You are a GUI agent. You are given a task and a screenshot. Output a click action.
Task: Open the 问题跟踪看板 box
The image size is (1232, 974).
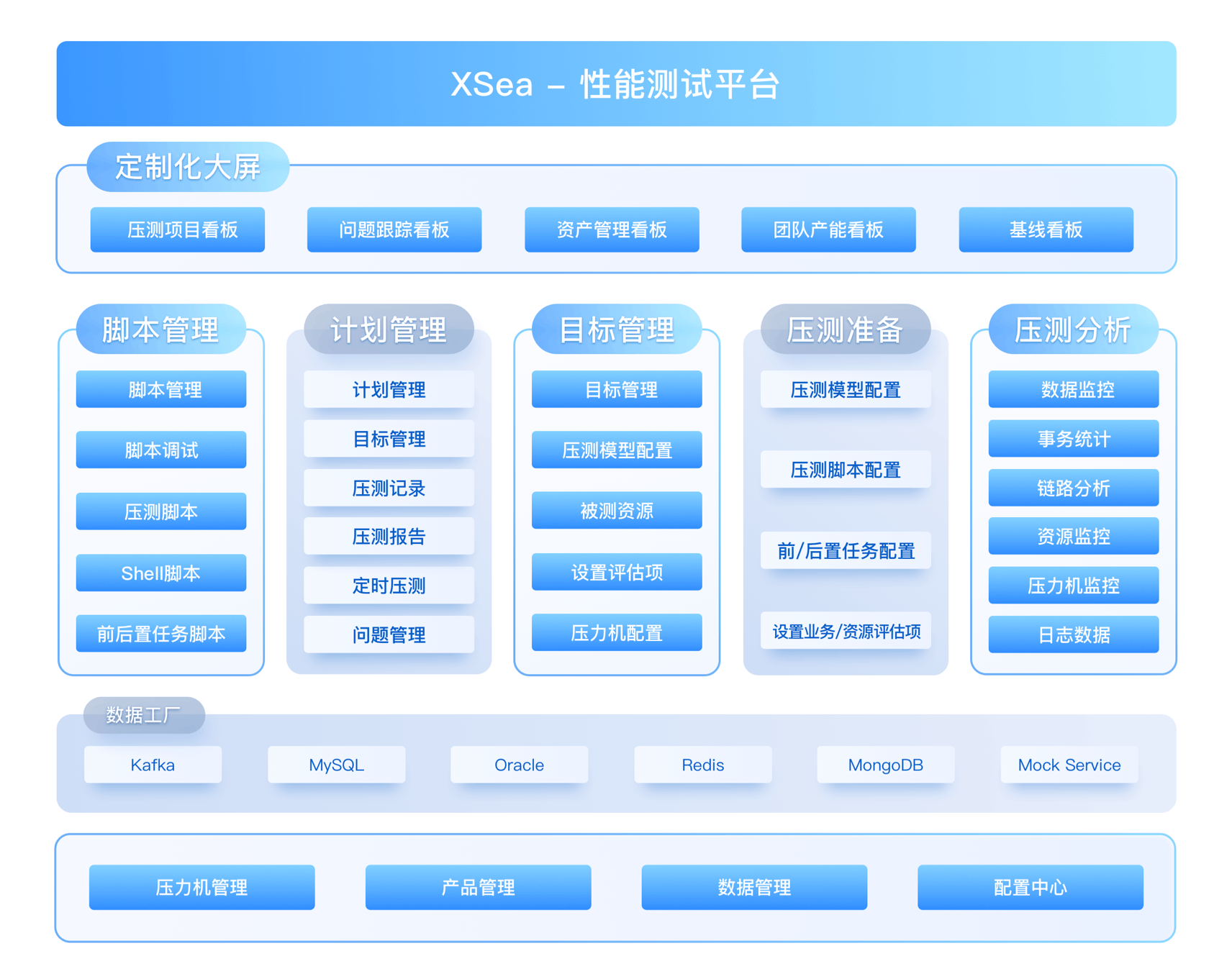tap(394, 229)
